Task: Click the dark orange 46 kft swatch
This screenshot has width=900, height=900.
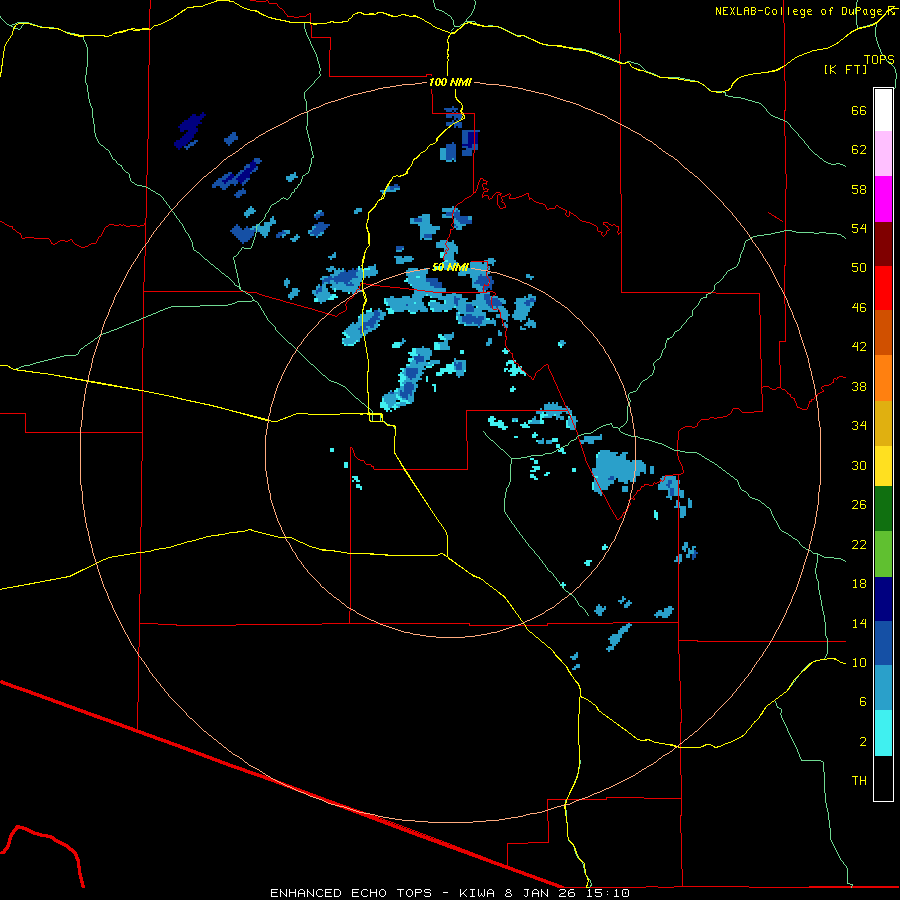Action: click(x=883, y=333)
